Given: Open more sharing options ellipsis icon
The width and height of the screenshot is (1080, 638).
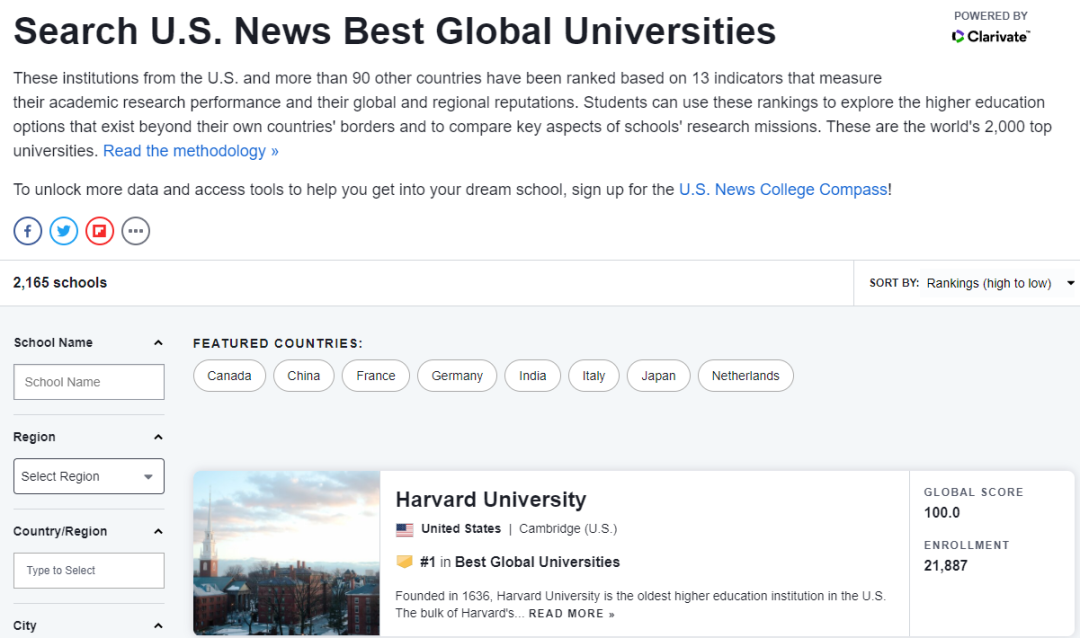Looking at the screenshot, I should click(136, 231).
